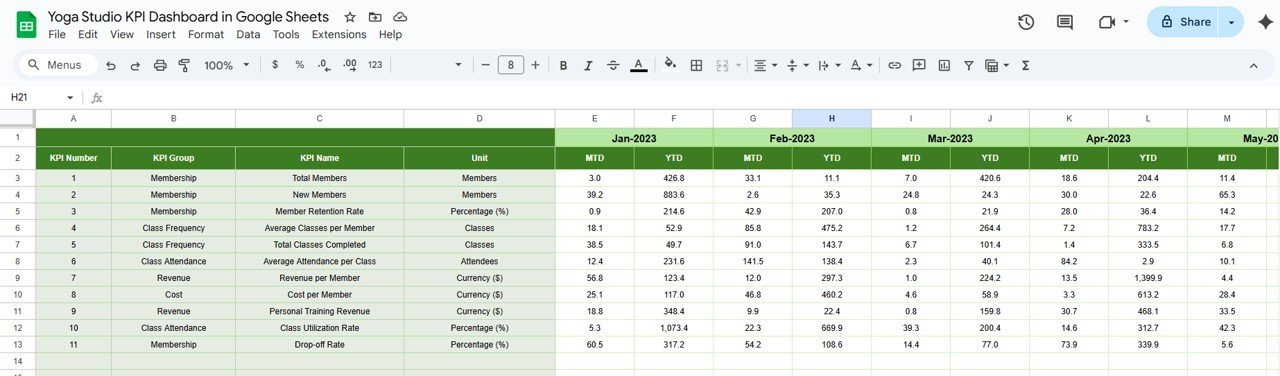Decrease font size with minus

pos(485,65)
